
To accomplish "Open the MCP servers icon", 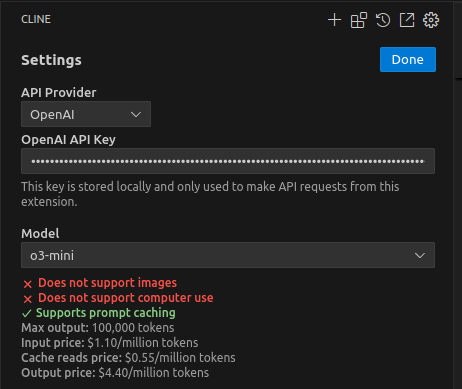I will click(x=359, y=20).
